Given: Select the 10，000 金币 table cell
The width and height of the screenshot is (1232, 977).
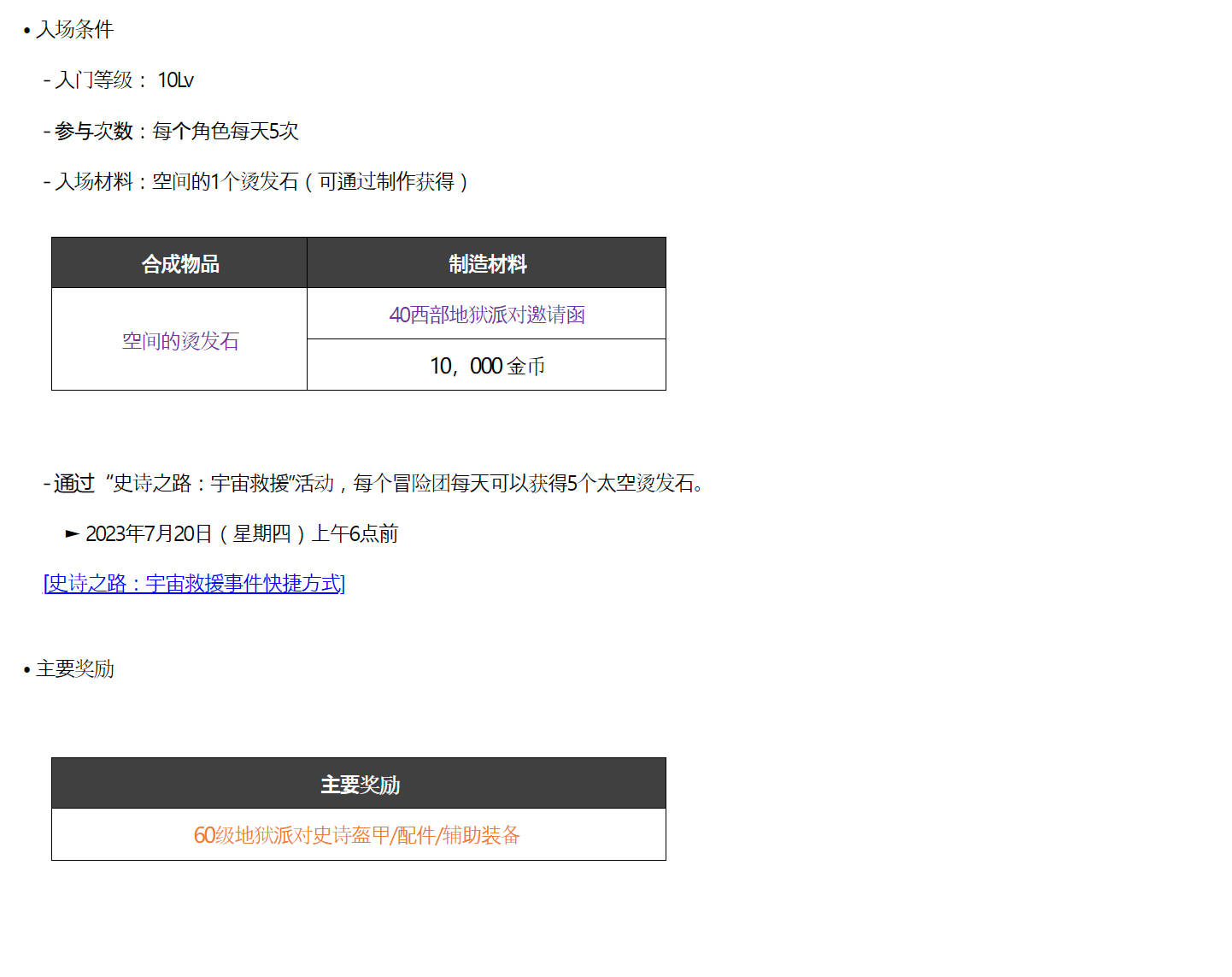Looking at the screenshot, I should [x=487, y=365].
